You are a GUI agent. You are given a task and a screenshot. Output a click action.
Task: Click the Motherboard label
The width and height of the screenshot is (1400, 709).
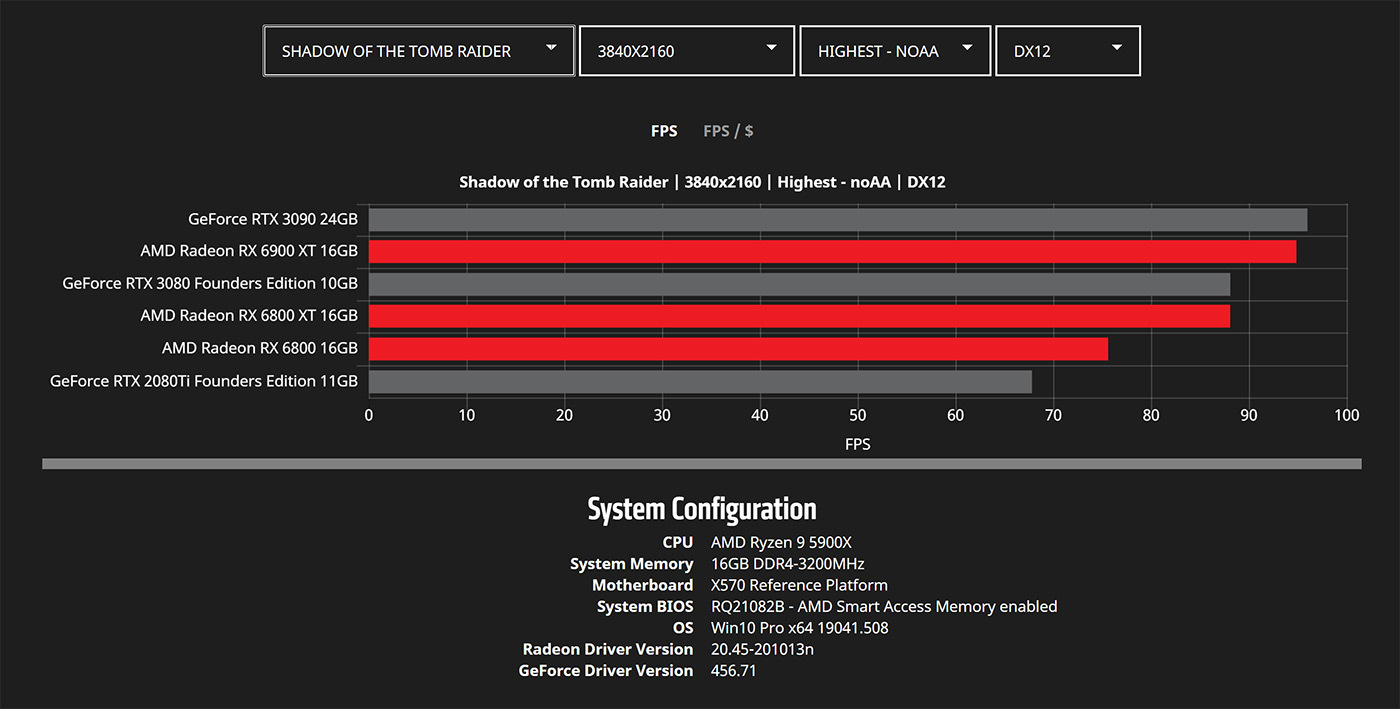pyautogui.click(x=642, y=585)
